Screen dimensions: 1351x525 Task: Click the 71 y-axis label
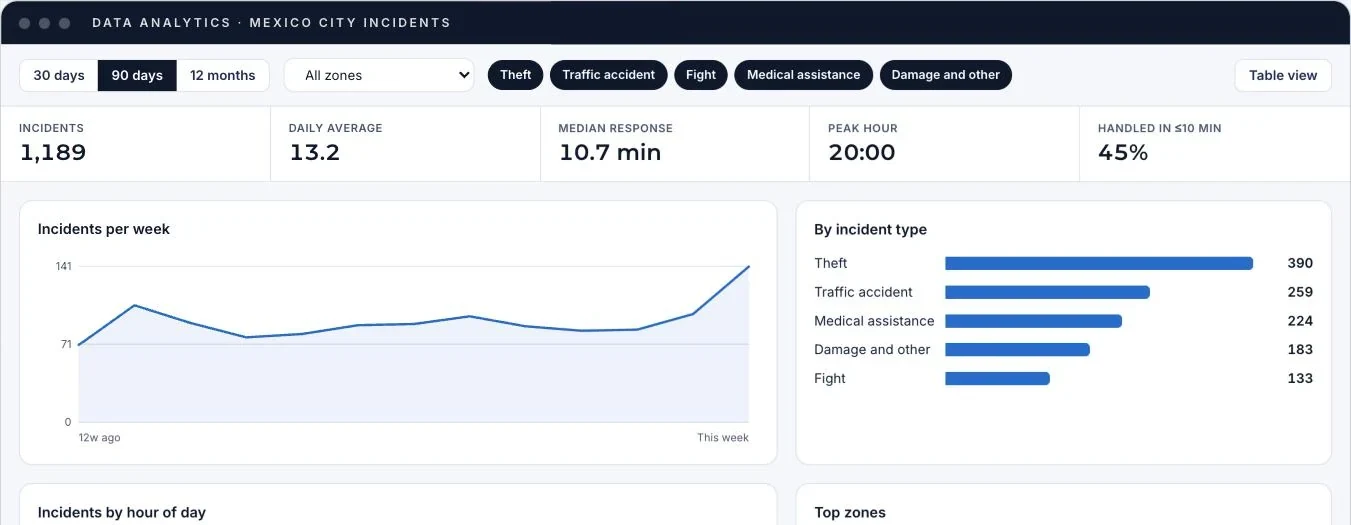coord(66,344)
